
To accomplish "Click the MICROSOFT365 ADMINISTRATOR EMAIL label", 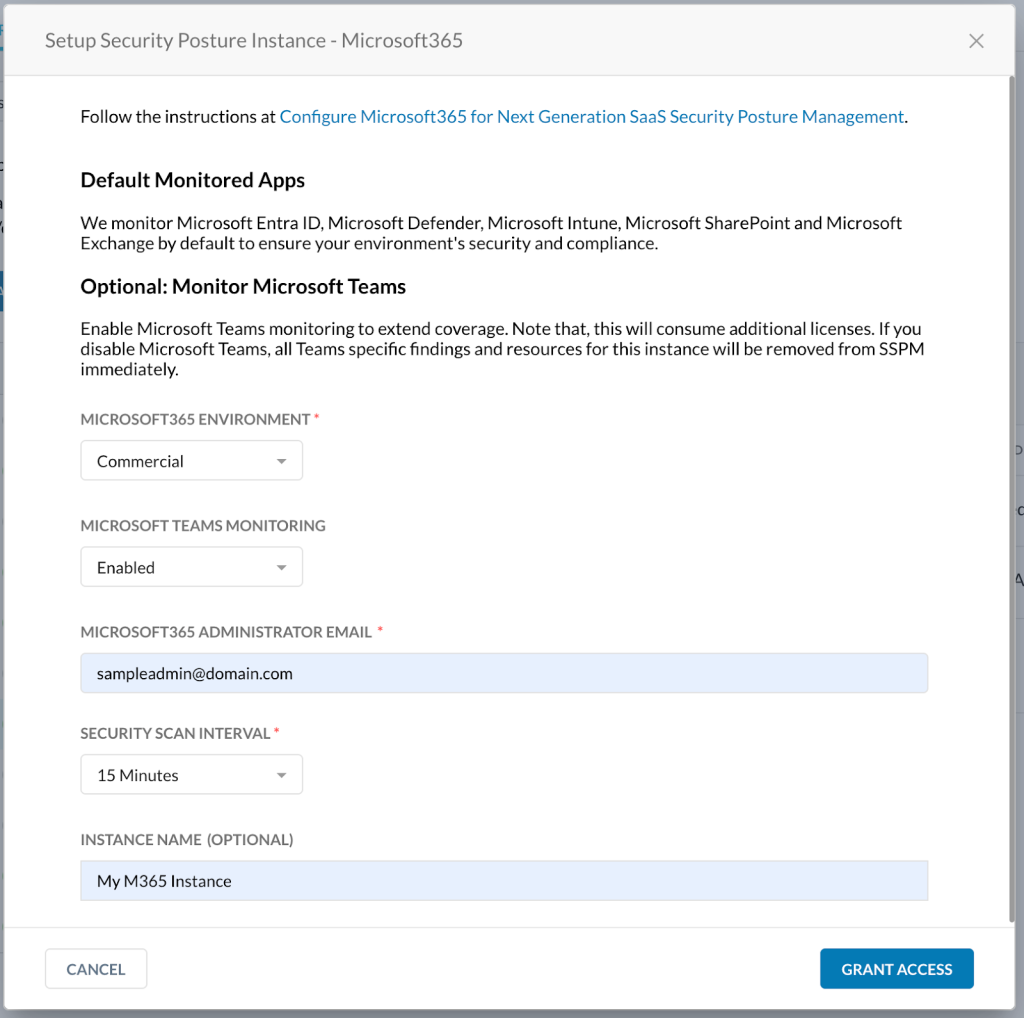I will (x=226, y=632).
